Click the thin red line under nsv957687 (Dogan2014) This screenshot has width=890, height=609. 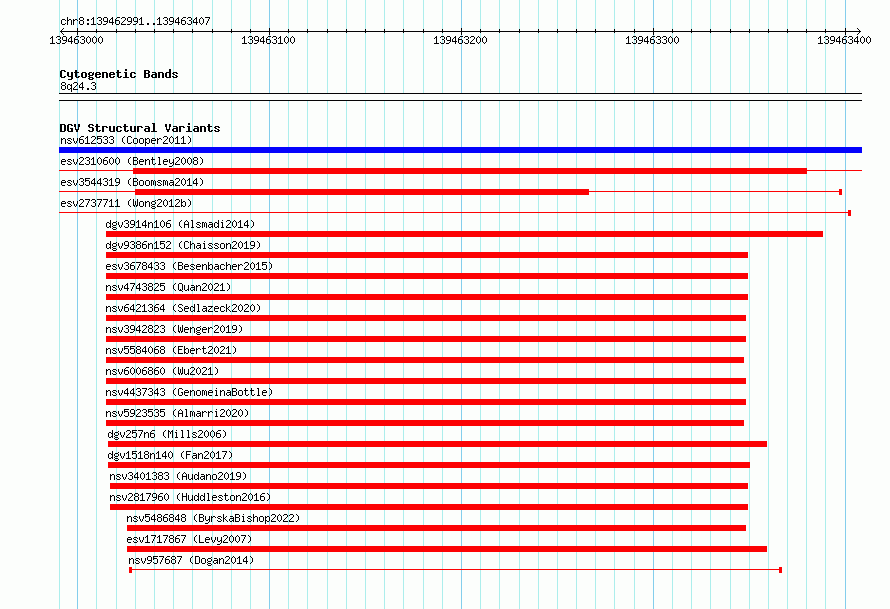coord(455,570)
